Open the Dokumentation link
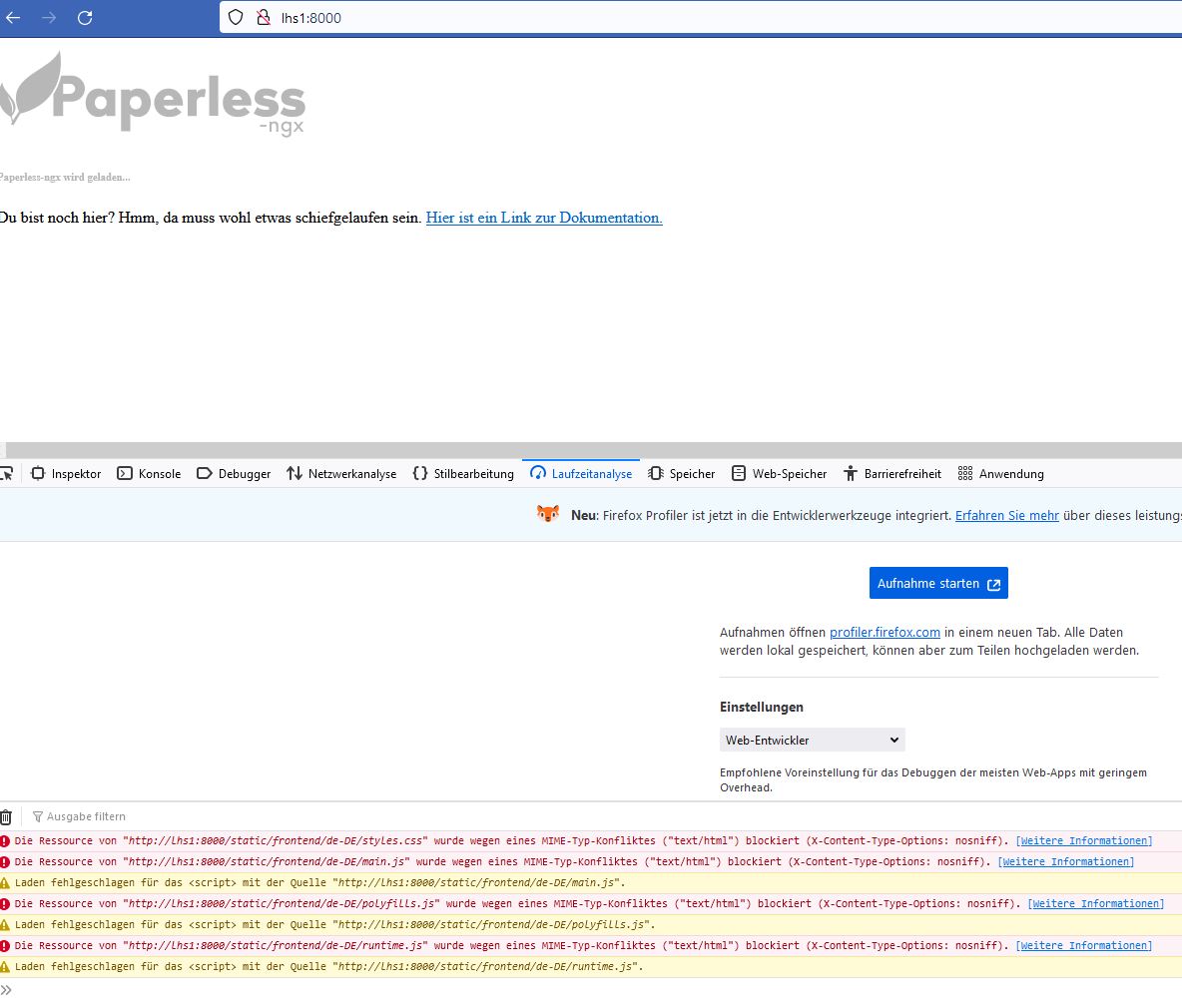Image resolution: width=1182 pixels, height=1008 pixels. point(543,218)
